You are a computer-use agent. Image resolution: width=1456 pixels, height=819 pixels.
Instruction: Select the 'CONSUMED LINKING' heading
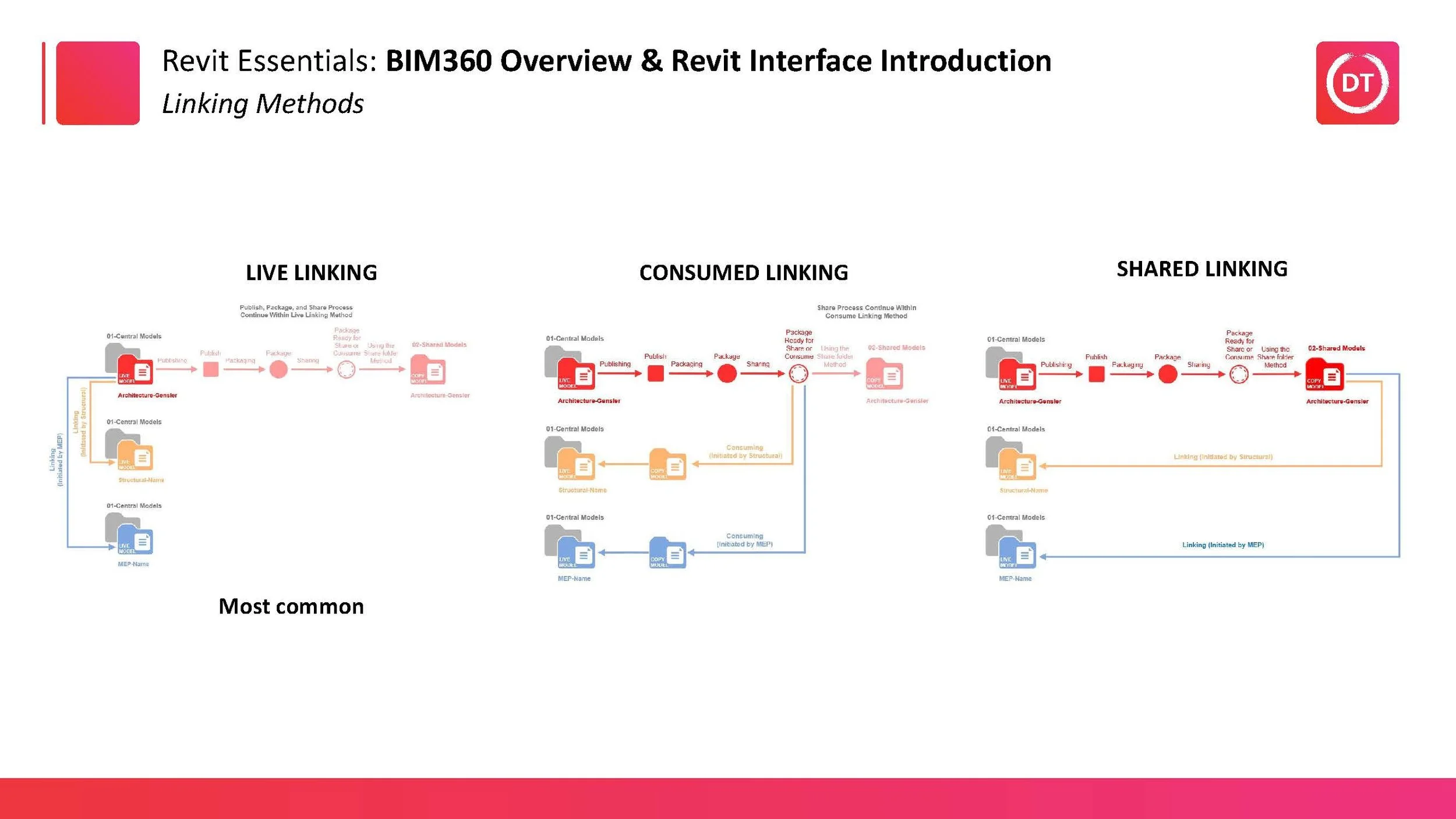744,273
